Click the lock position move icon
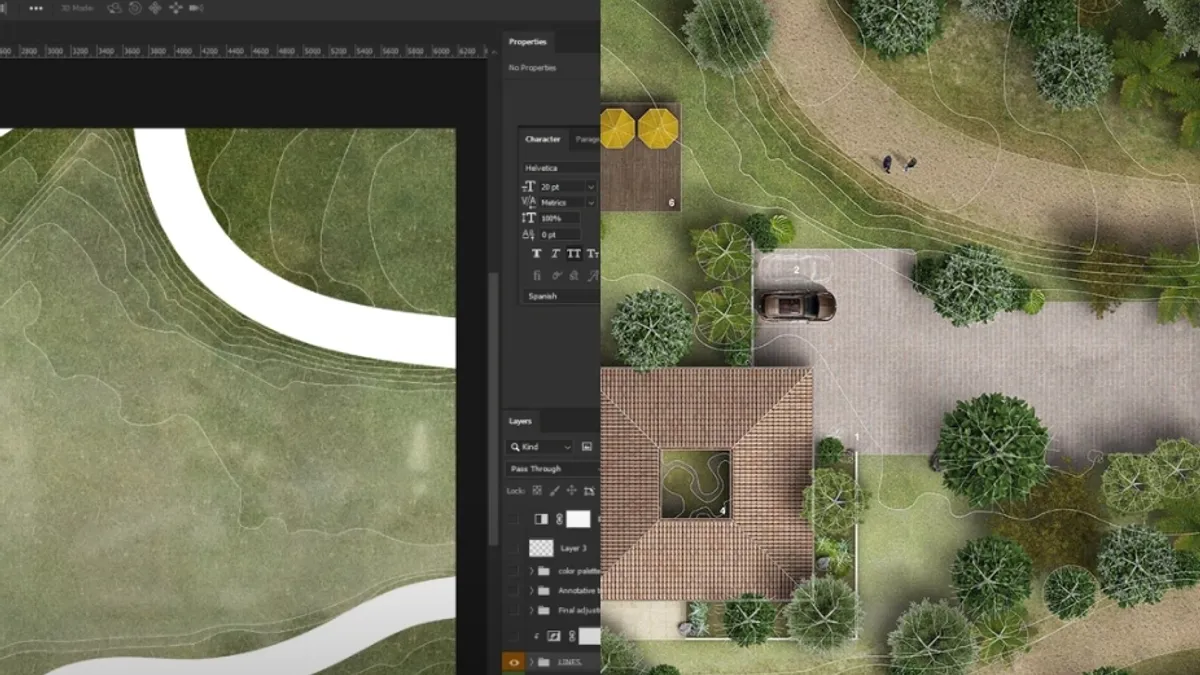1200x675 pixels. coord(571,491)
